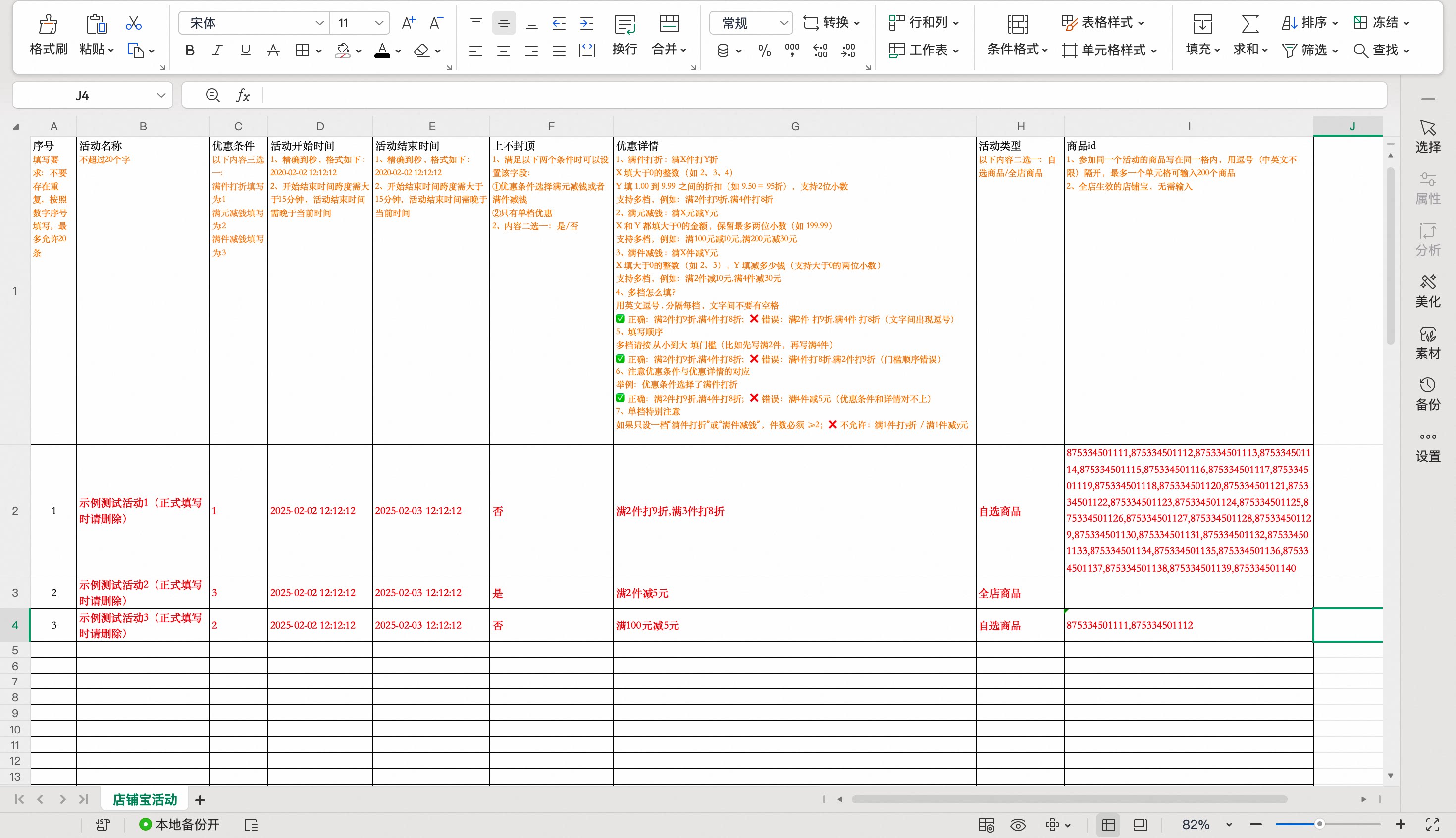Image resolution: width=1456 pixels, height=838 pixels.
Task: Toggle underline formatting
Action: (x=245, y=51)
